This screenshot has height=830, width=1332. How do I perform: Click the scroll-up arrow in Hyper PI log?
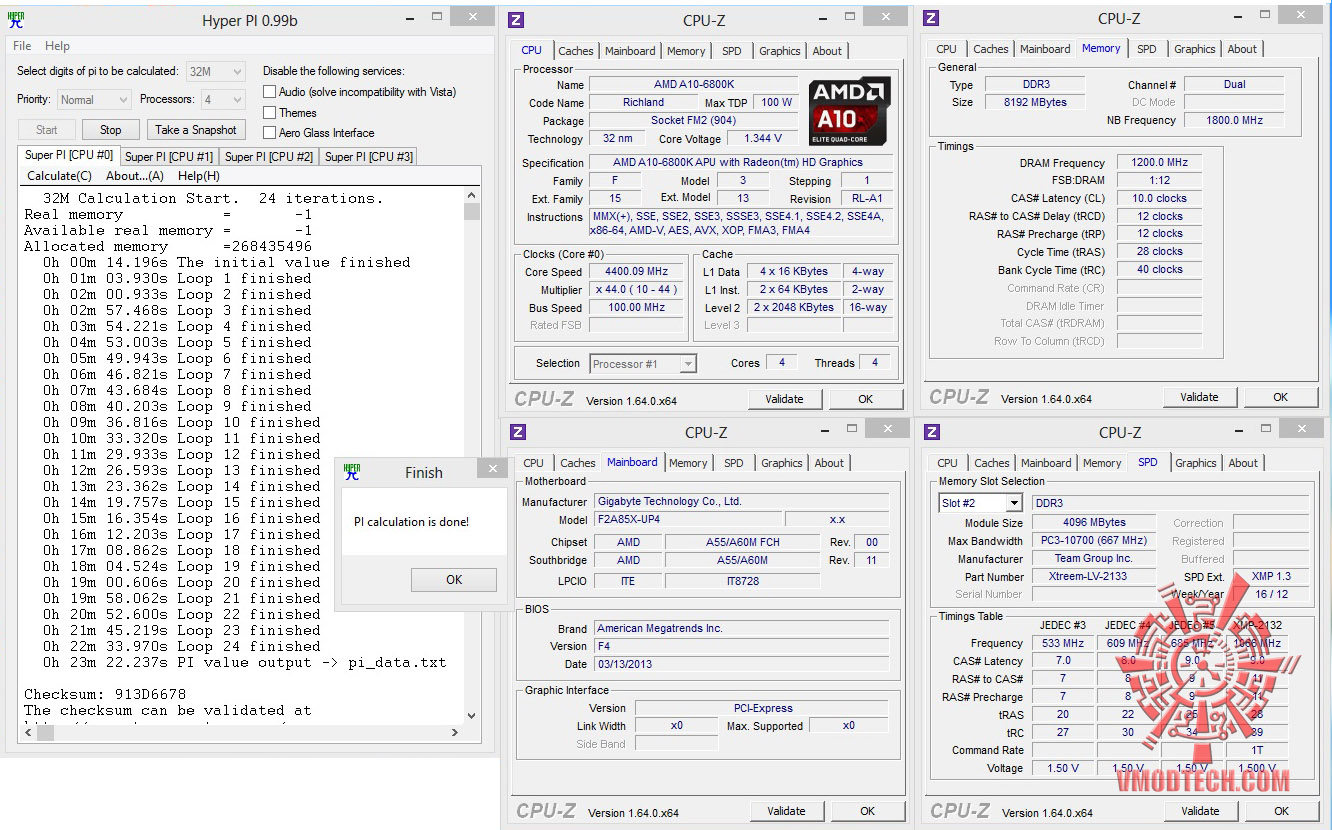pos(472,196)
